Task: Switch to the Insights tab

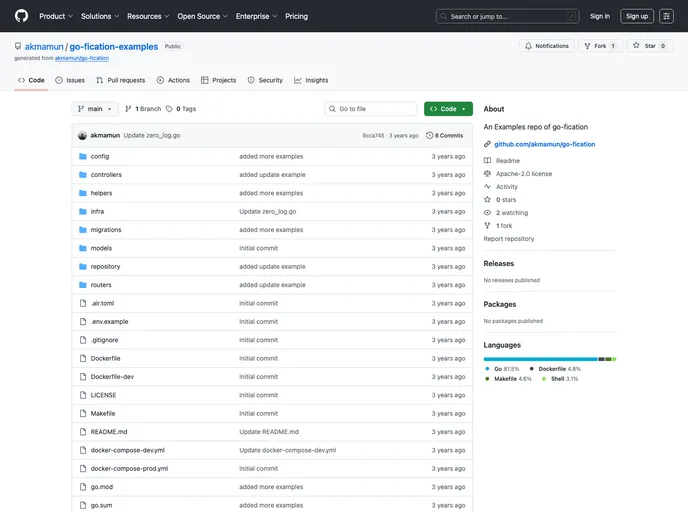Action: coord(311,80)
